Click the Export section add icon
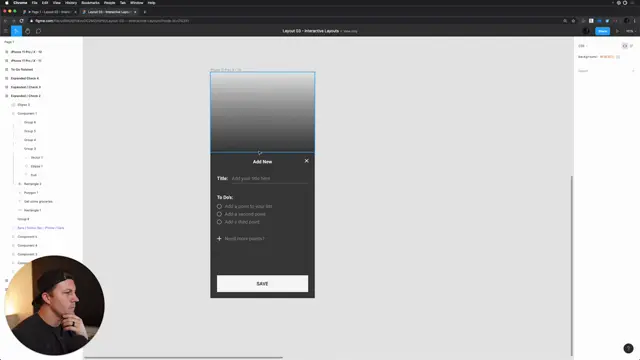640x360 pixels. 633,71
